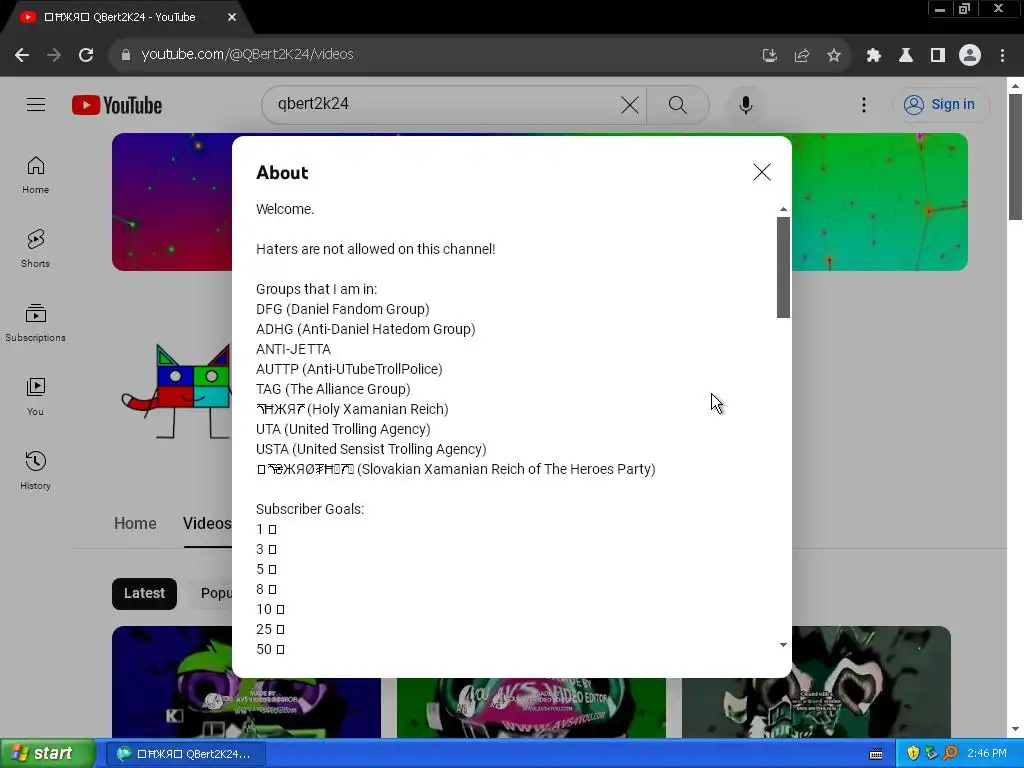Open YouTube settings three-dot menu

[864, 104]
